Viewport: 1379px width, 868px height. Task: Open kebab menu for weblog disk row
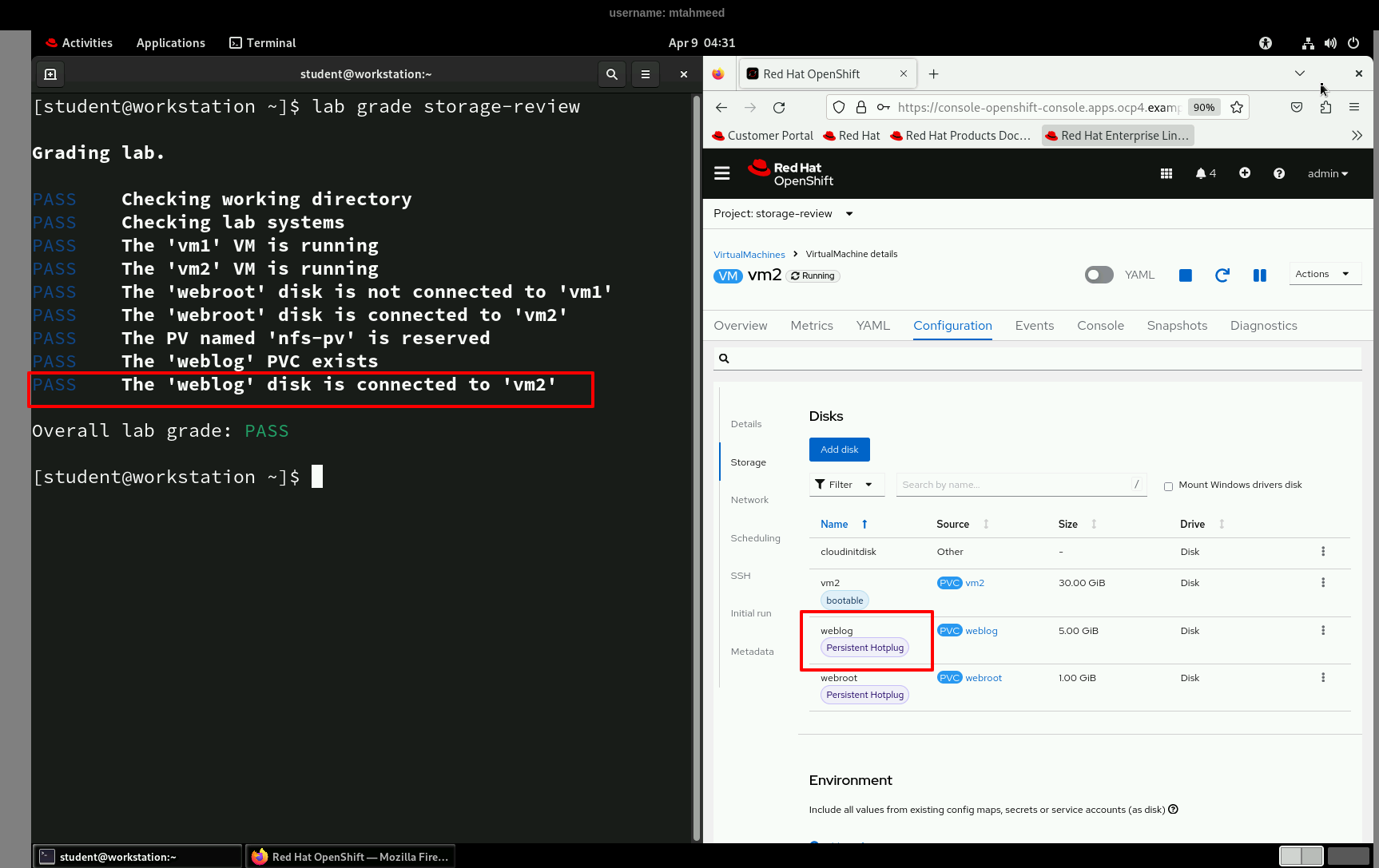(x=1323, y=631)
